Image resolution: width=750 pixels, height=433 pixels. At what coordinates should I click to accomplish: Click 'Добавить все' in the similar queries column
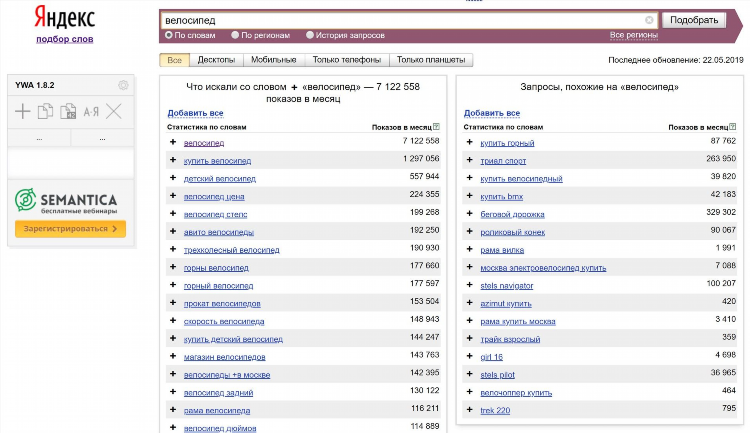click(x=492, y=113)
